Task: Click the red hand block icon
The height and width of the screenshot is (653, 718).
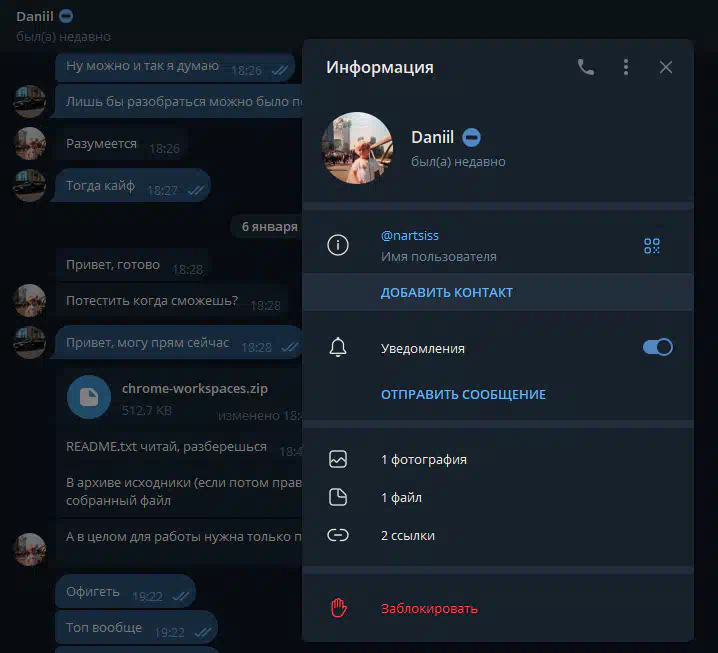Action: [338, 608]
